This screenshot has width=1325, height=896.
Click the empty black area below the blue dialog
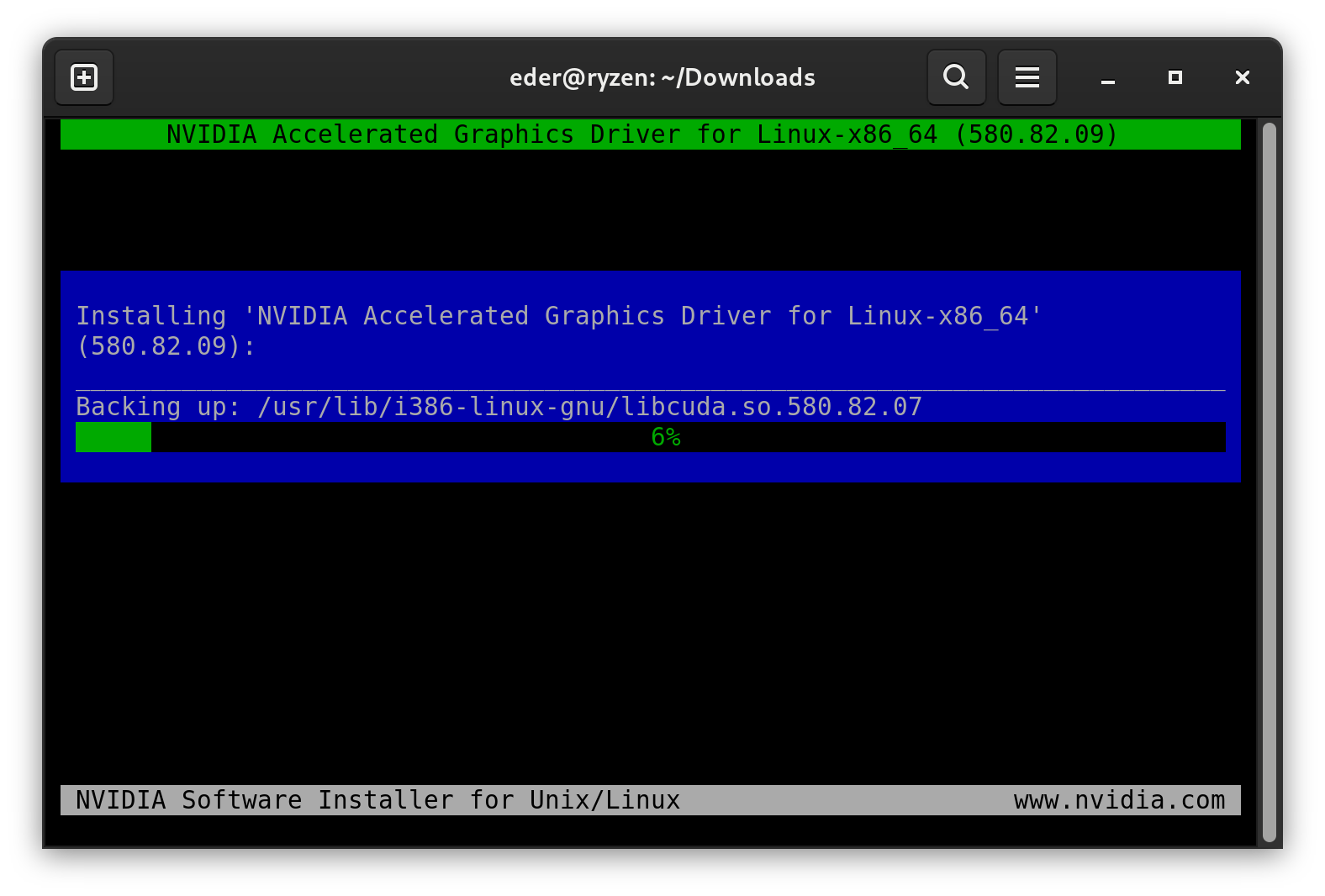649,630
